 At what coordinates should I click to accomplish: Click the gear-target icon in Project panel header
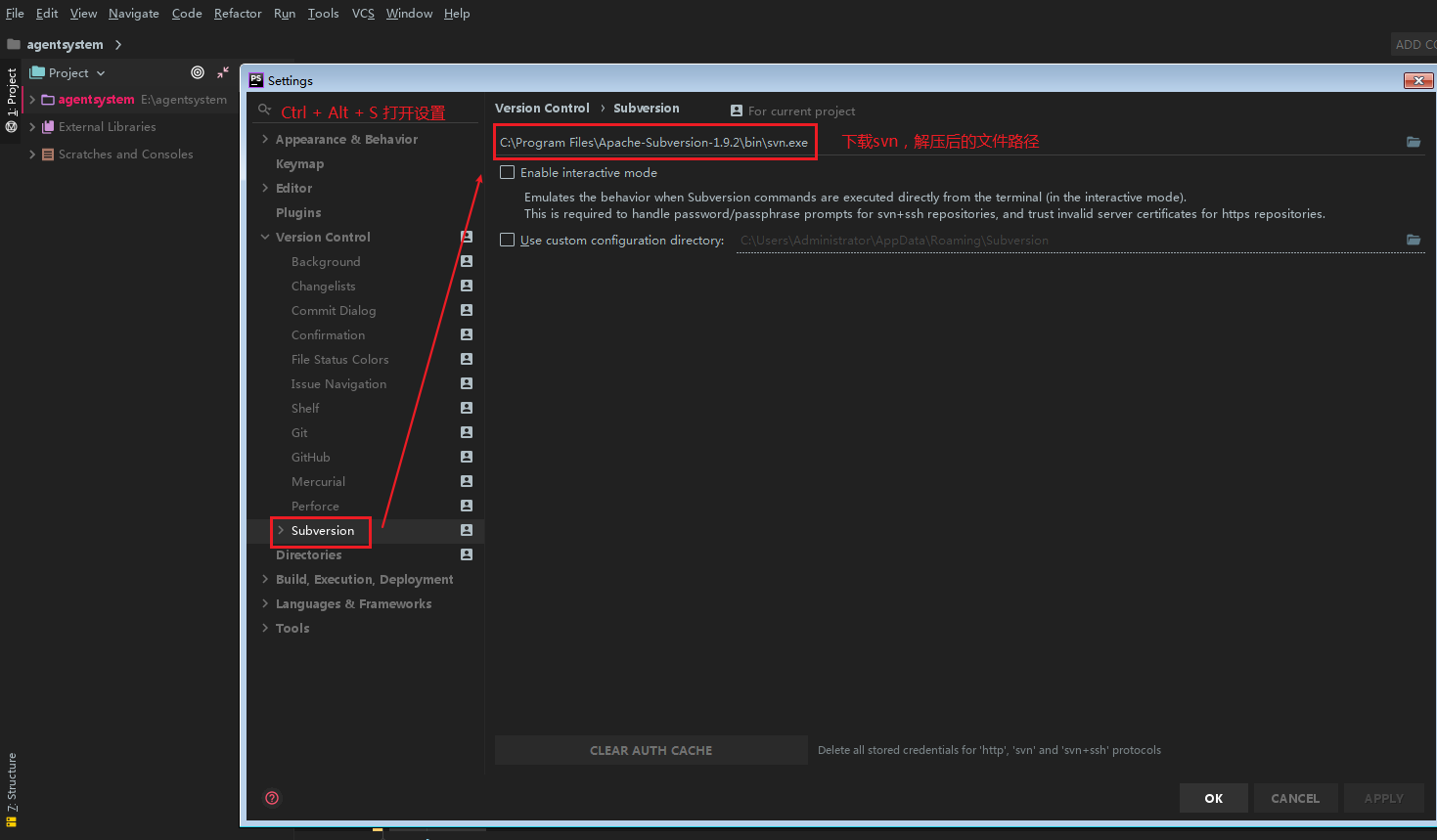[x=198, y=72]
